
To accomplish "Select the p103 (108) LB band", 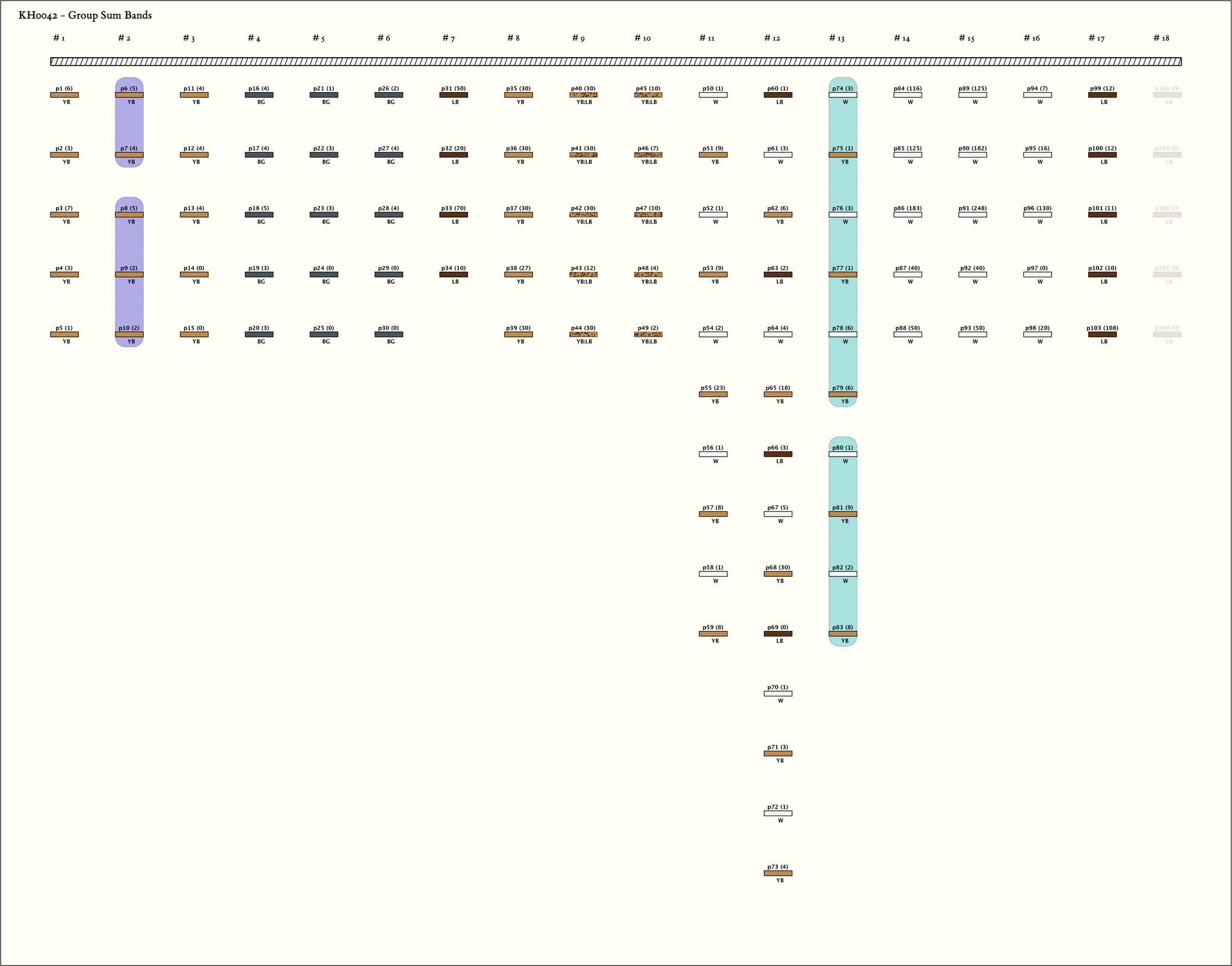I will click(1102, 334).
